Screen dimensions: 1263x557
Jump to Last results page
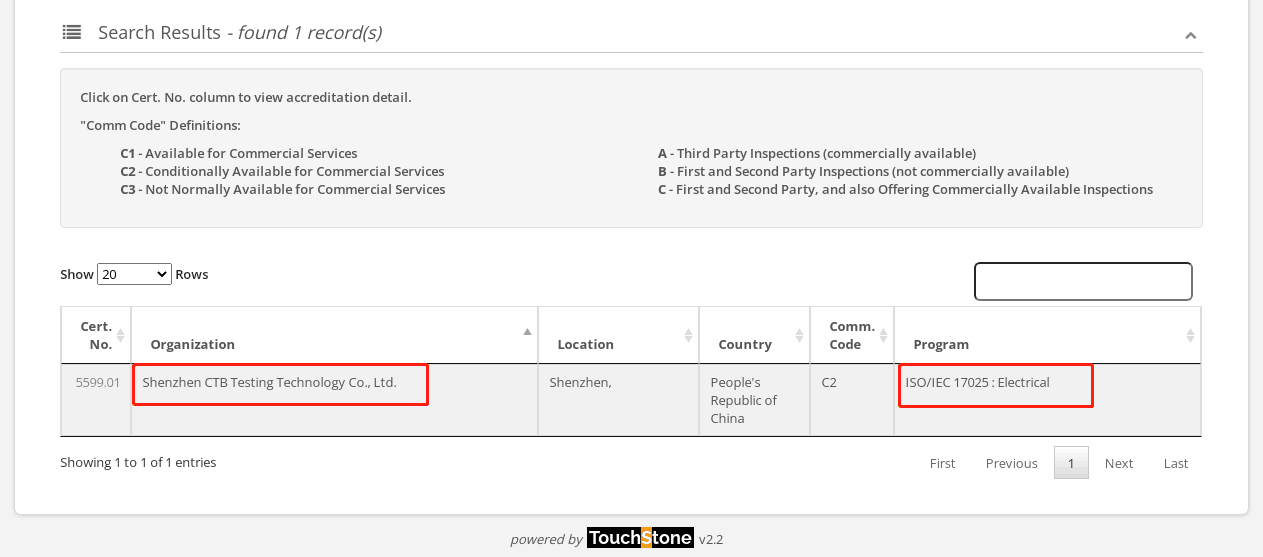(x=1176, y=463)
